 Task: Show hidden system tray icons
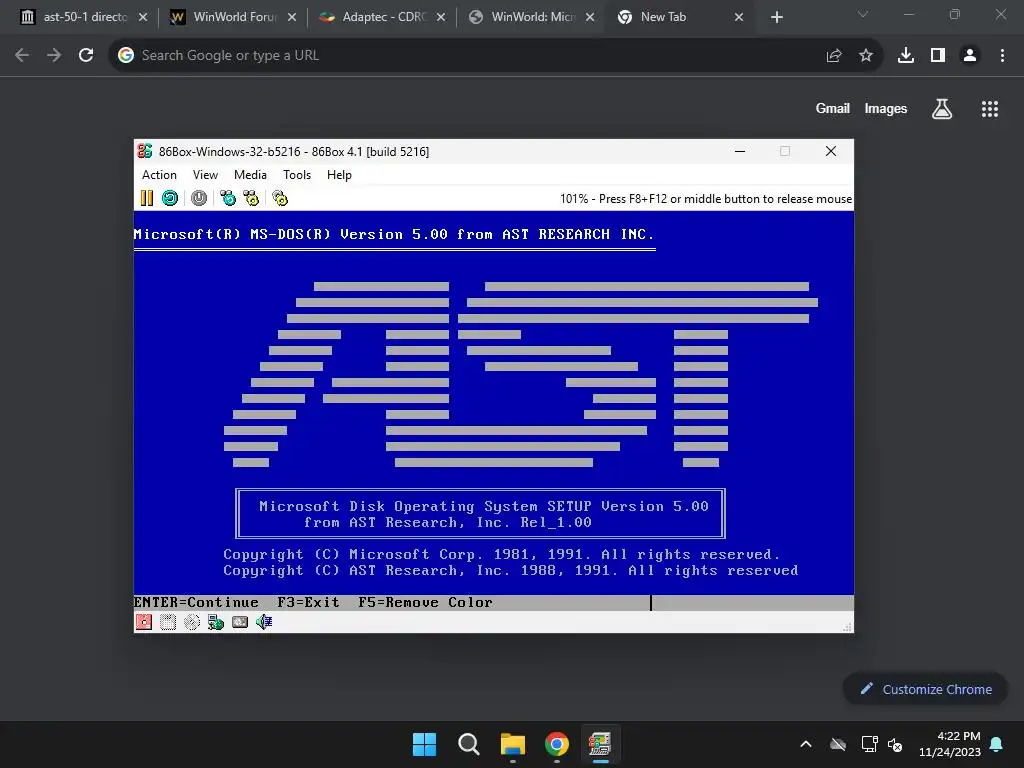point(806,744)
